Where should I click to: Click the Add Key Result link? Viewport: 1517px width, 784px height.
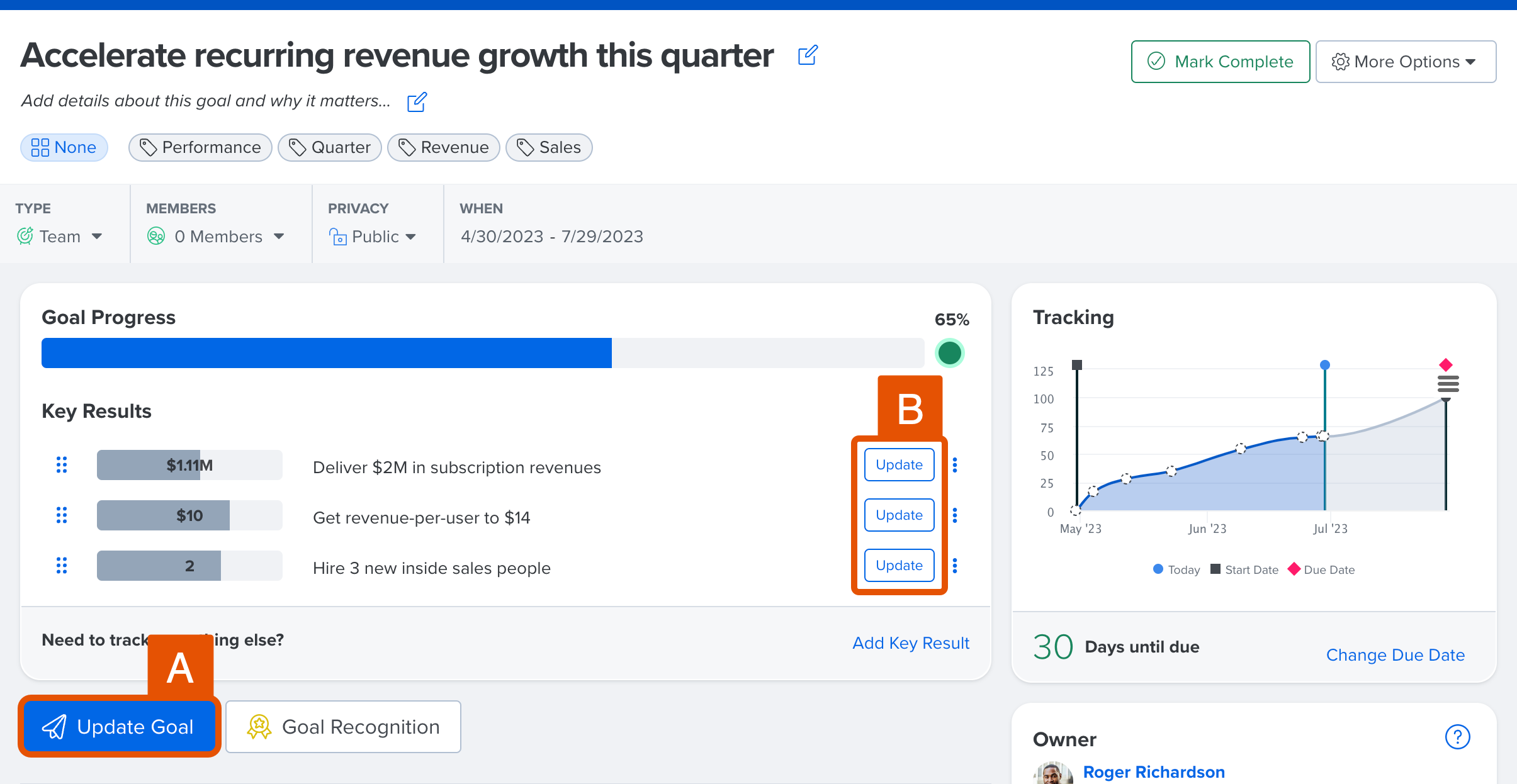point(910,643)
